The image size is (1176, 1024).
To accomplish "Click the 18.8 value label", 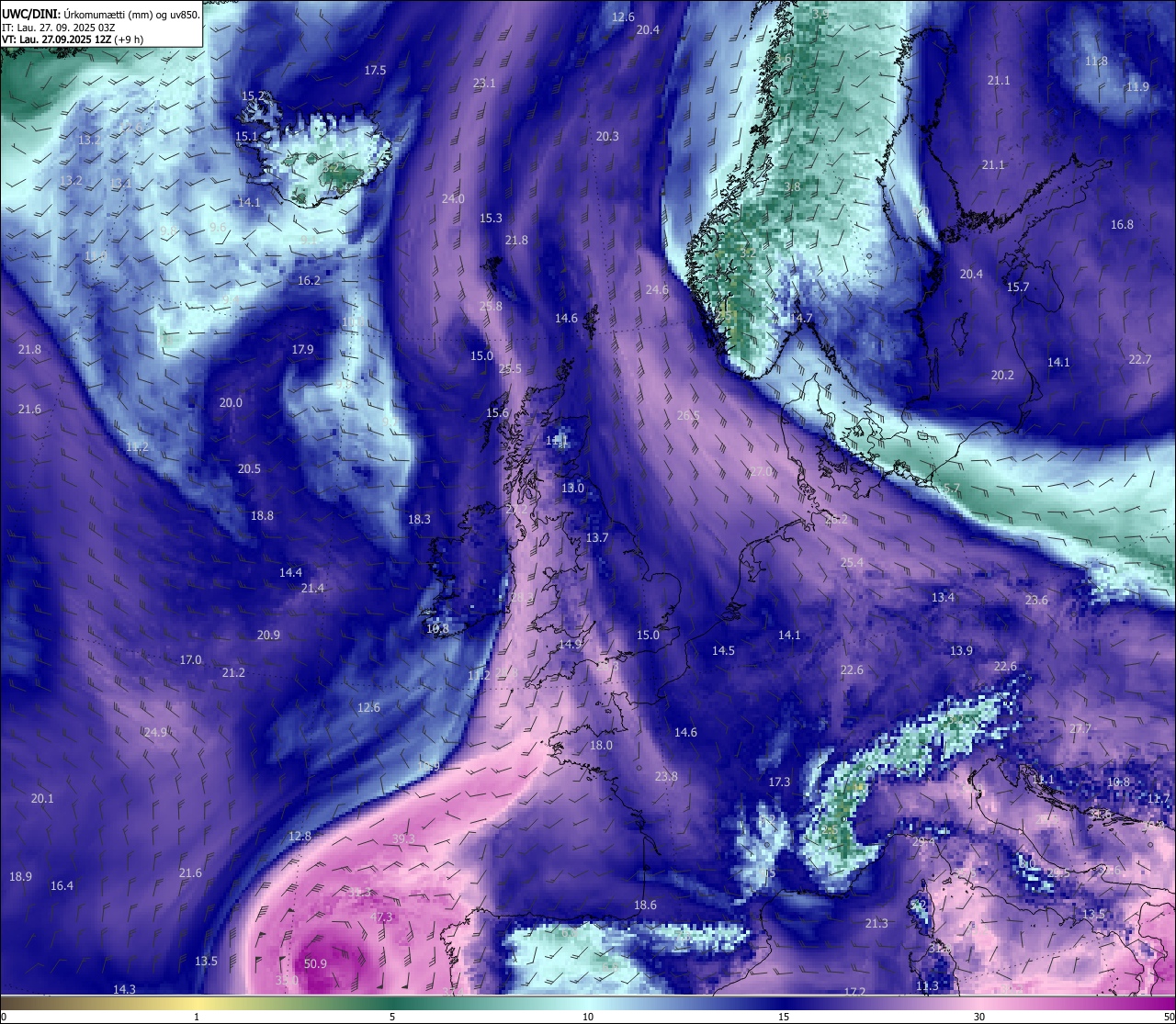I will [262, 515].
